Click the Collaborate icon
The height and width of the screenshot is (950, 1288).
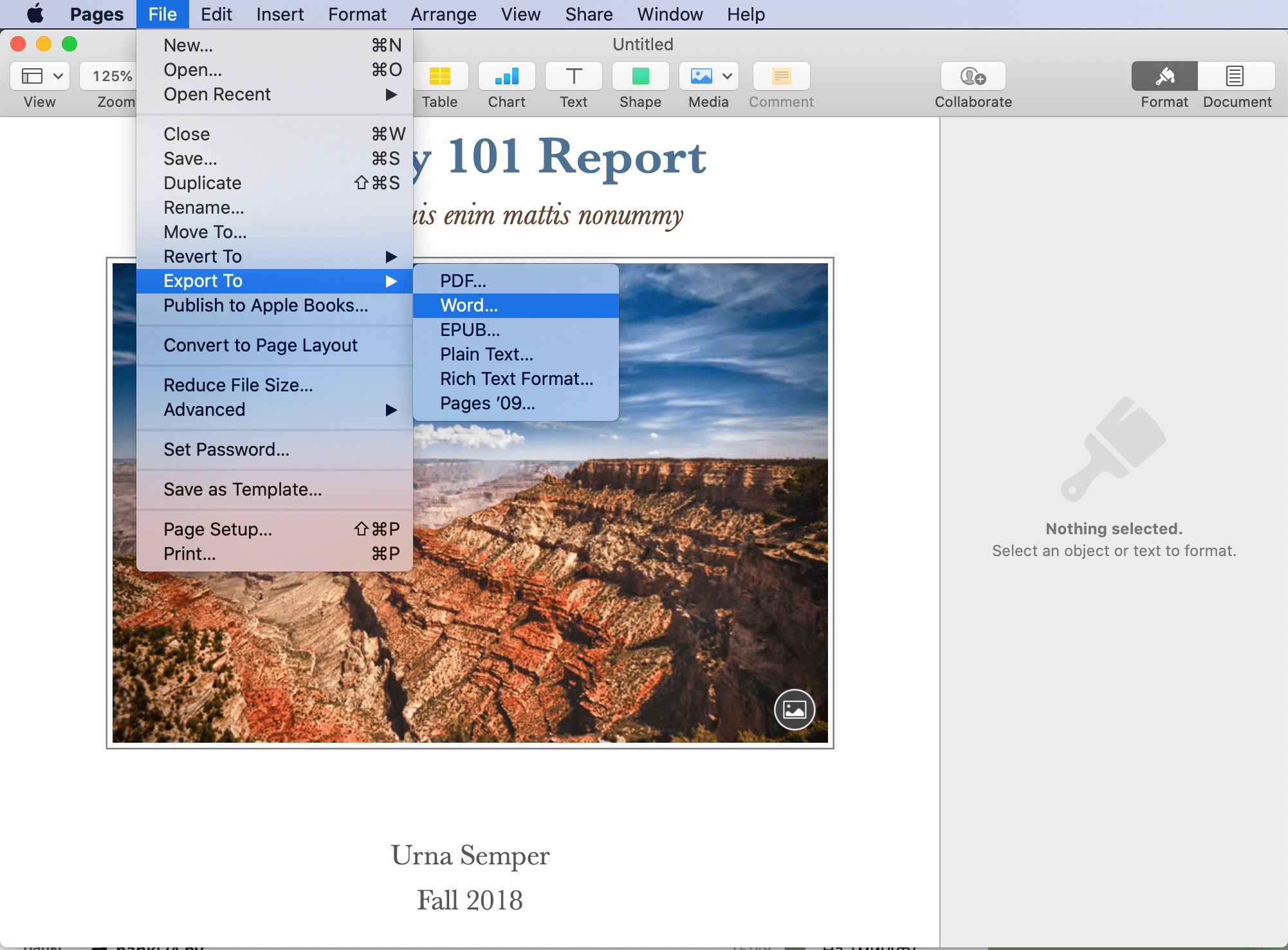click(x=973, y=77)
